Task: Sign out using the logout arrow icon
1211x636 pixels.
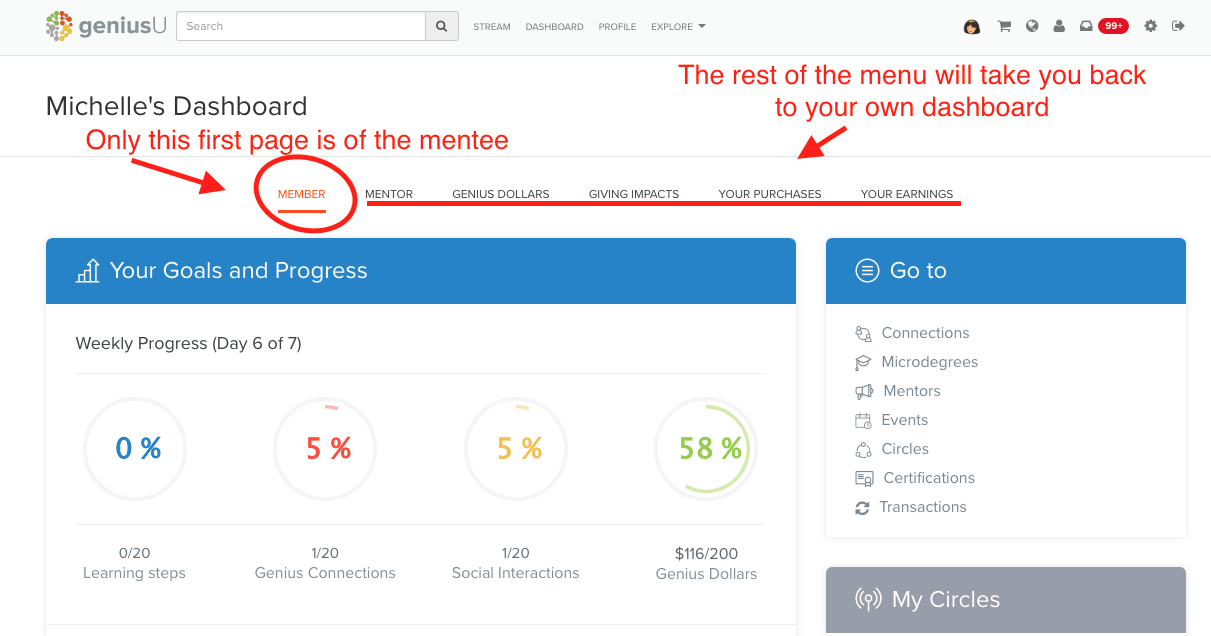Action: tap(1178, 26)
